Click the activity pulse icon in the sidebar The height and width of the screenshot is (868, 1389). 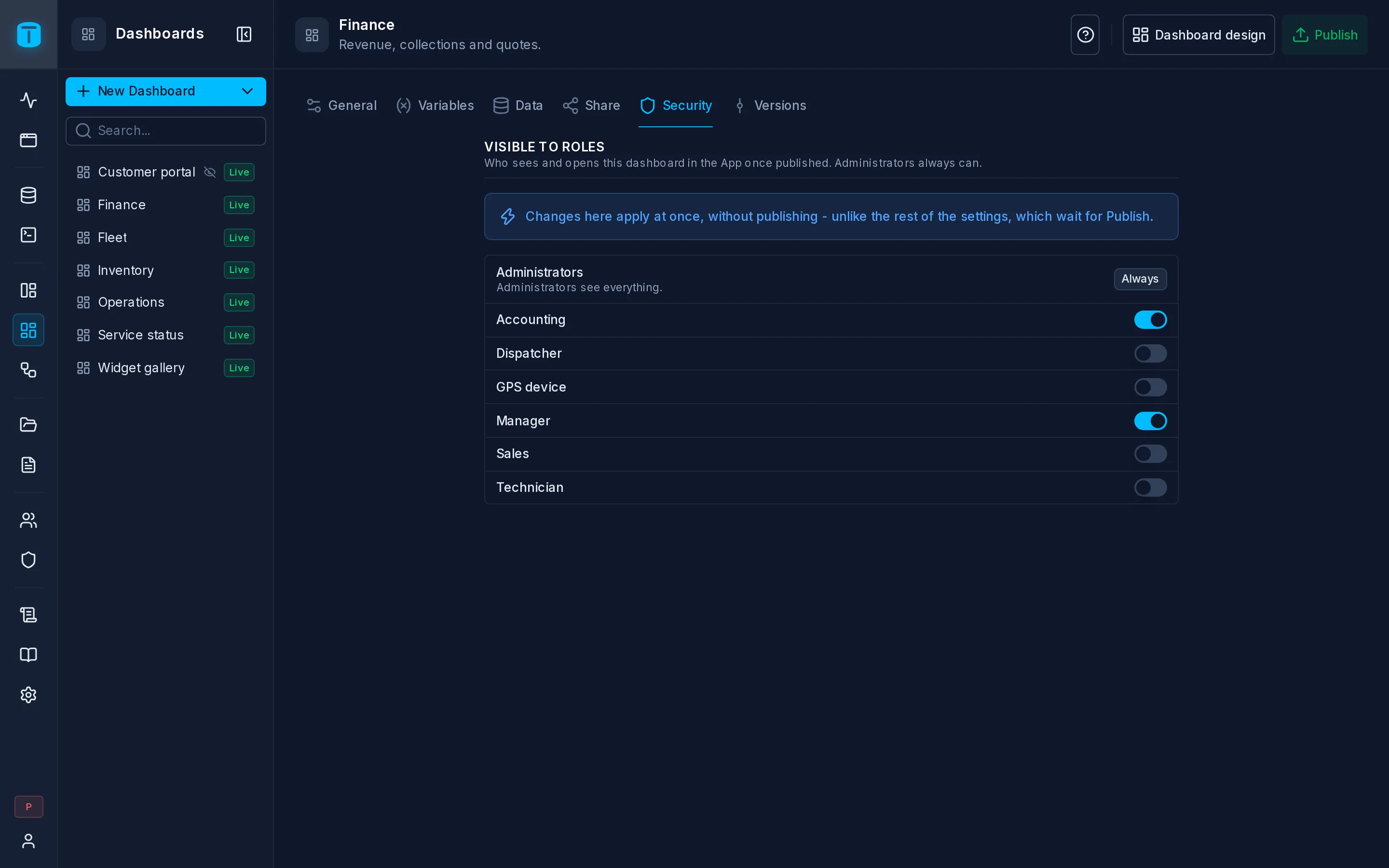(x=28, y=100)
